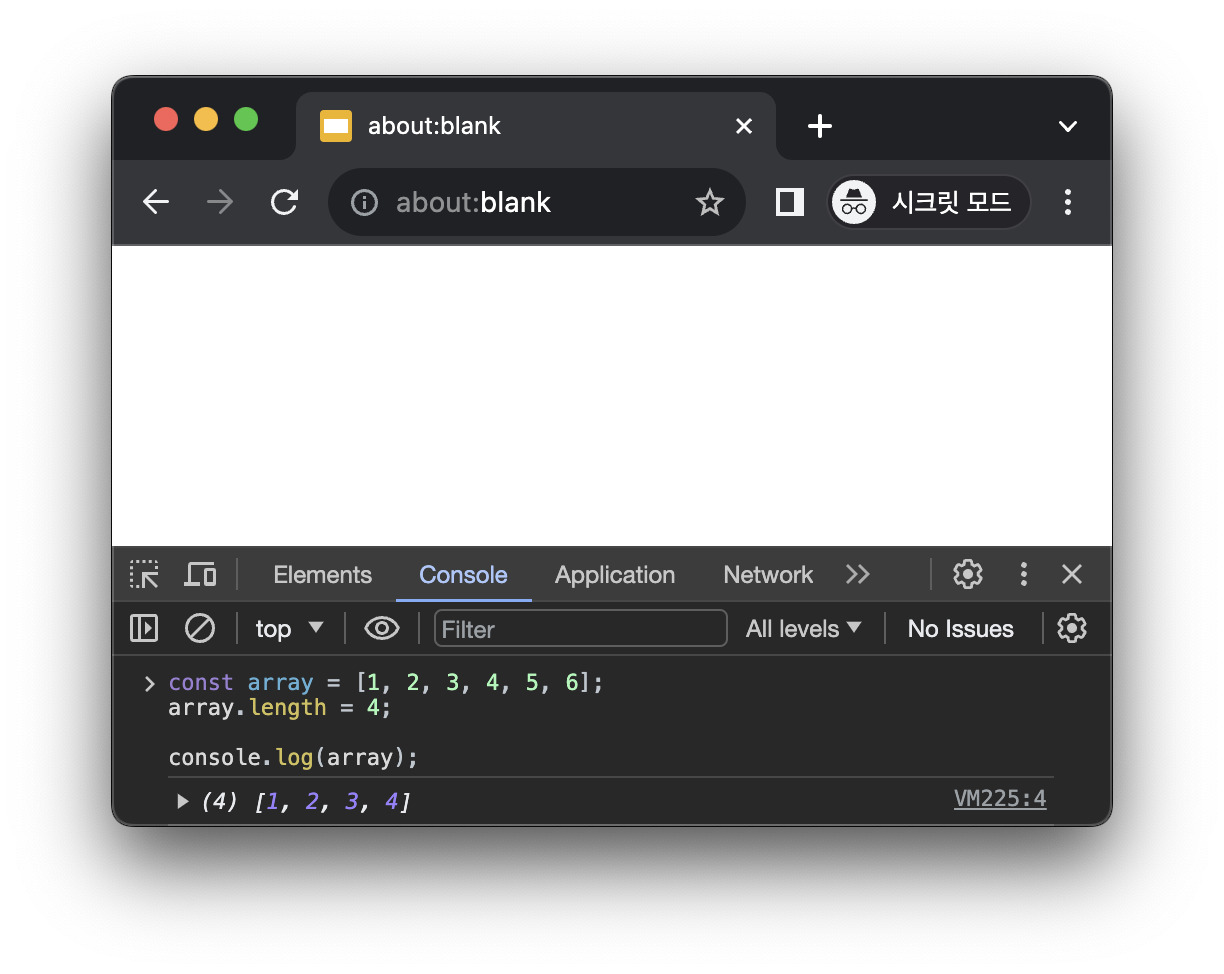Image resolution: width=1224 pixels, height=974 pixels.
Task: Open console settings gear
Action: tap(1072, 628)
